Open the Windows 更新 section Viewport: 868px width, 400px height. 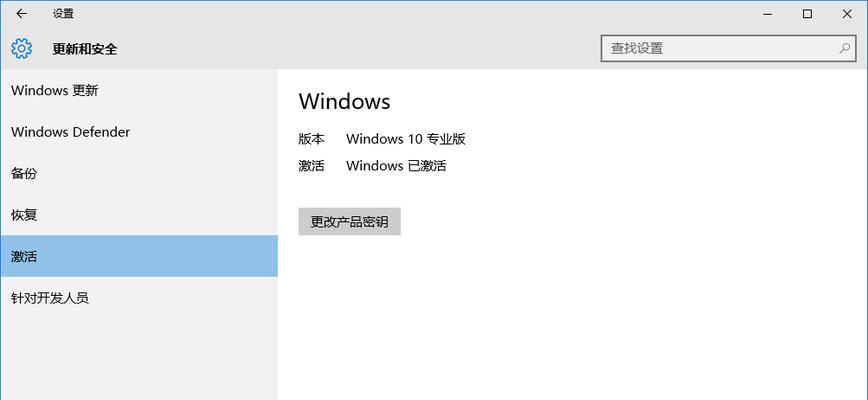(x=138, y=90)
